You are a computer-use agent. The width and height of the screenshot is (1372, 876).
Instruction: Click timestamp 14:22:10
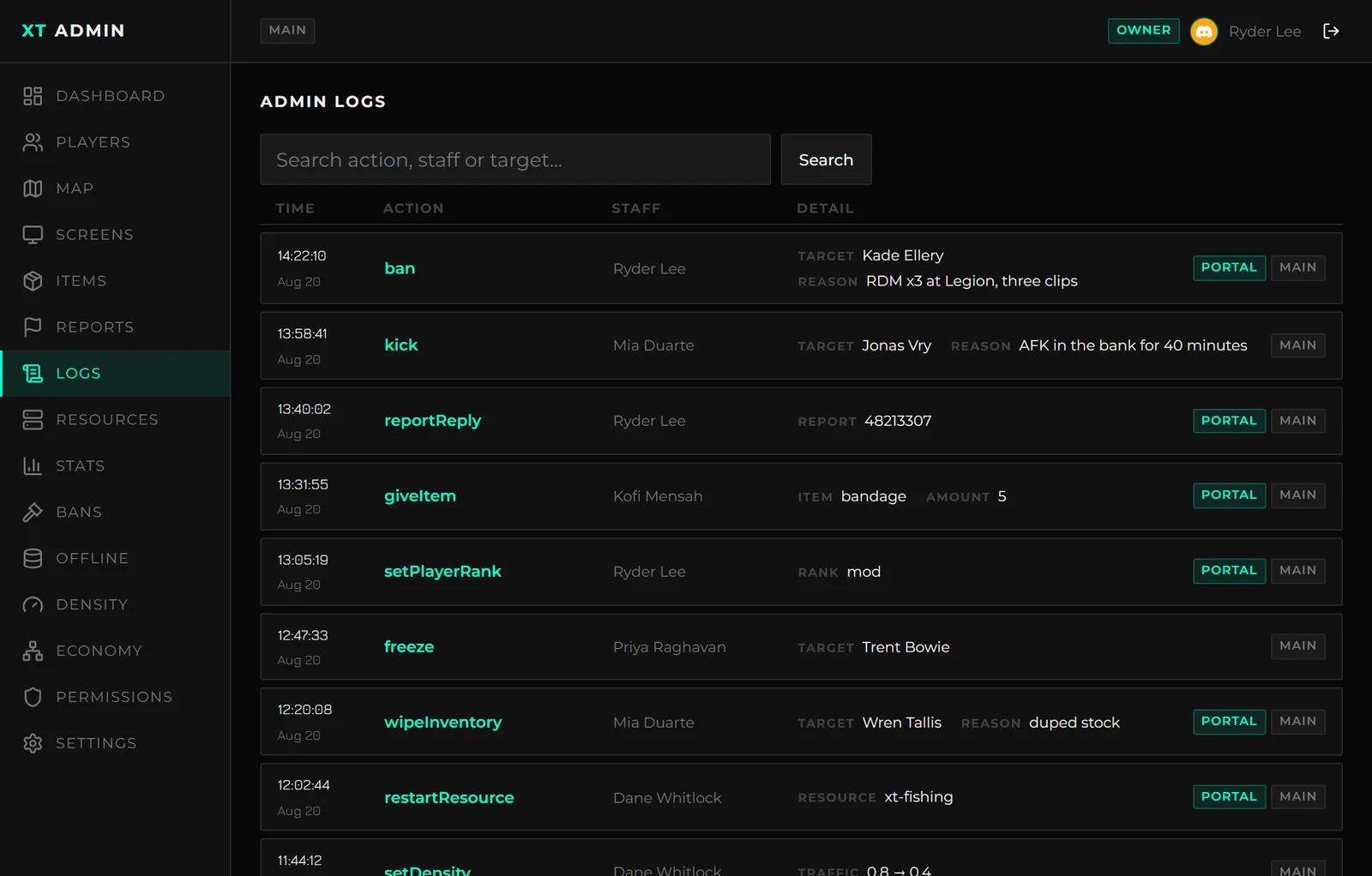tap(302, 255)
